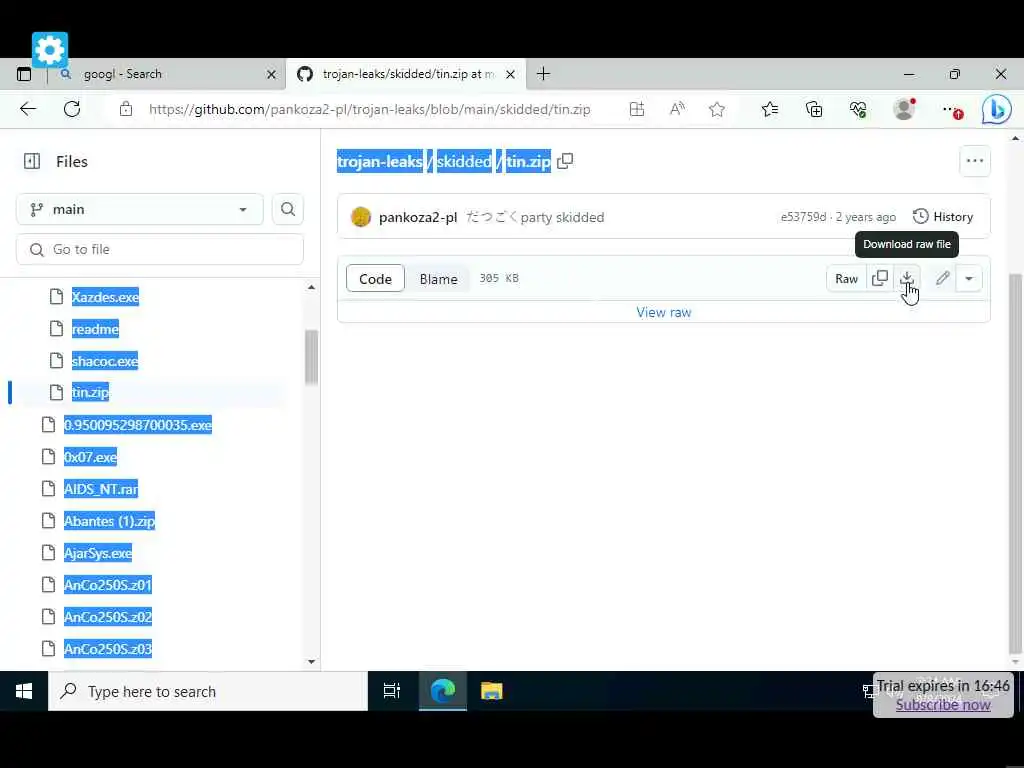Collapse the Files tree side panel

[x=32, y=161]
